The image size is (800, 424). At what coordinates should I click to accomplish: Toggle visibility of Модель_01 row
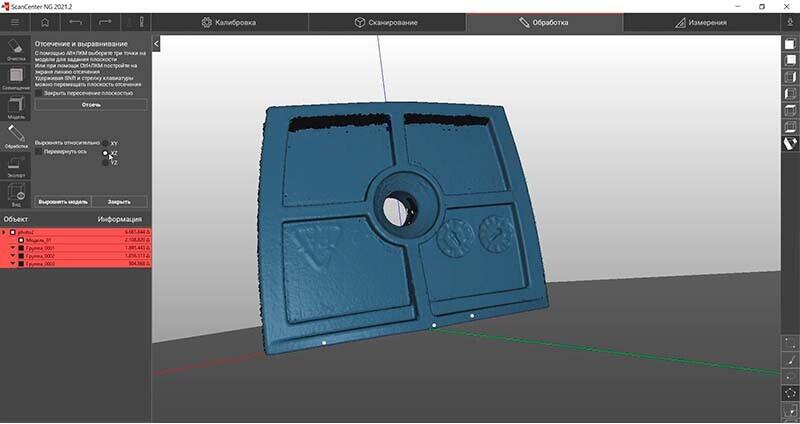pyautogui.click(x=21, y=240)
